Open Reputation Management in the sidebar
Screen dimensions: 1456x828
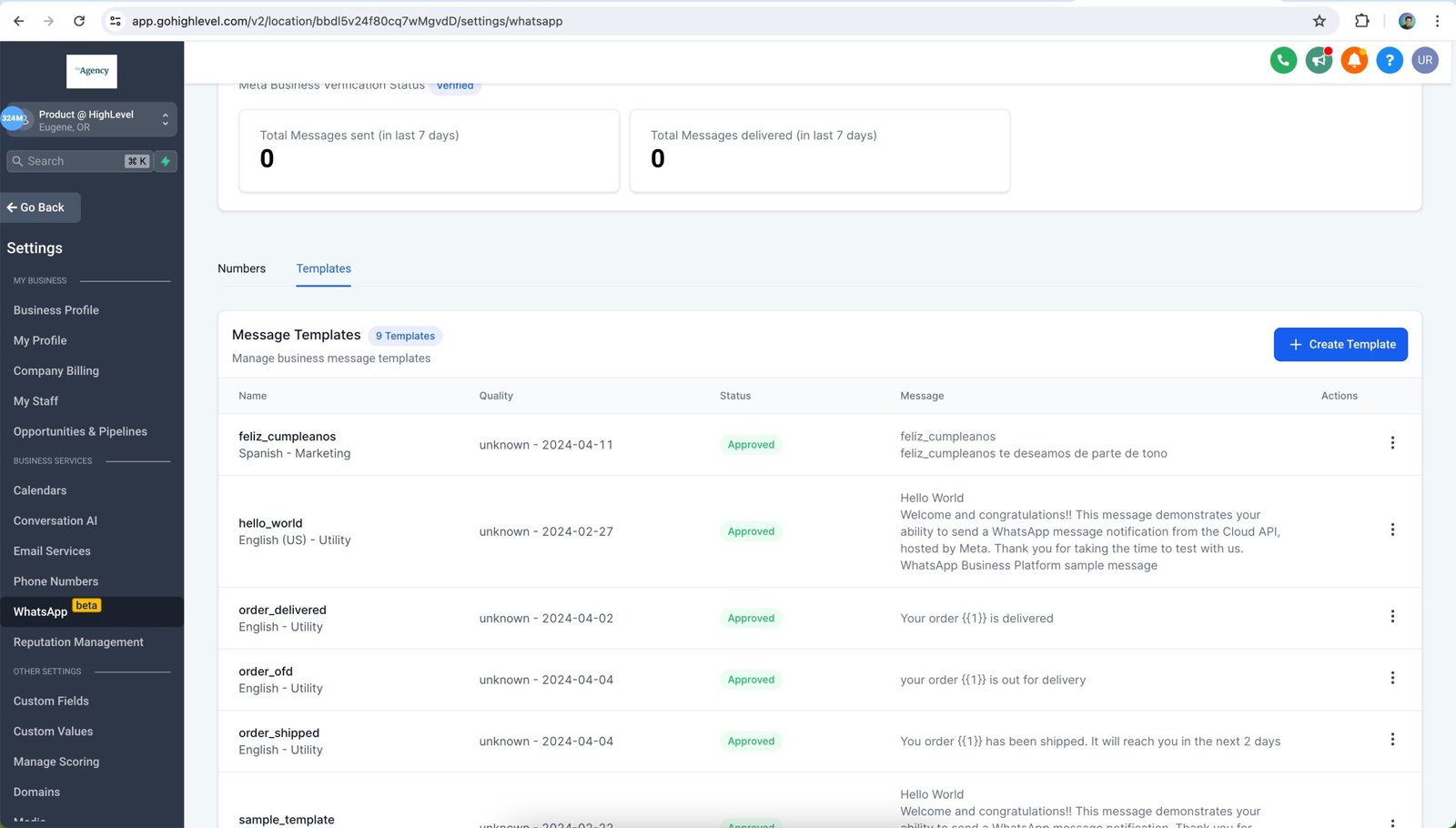click(x=78, y=642)
